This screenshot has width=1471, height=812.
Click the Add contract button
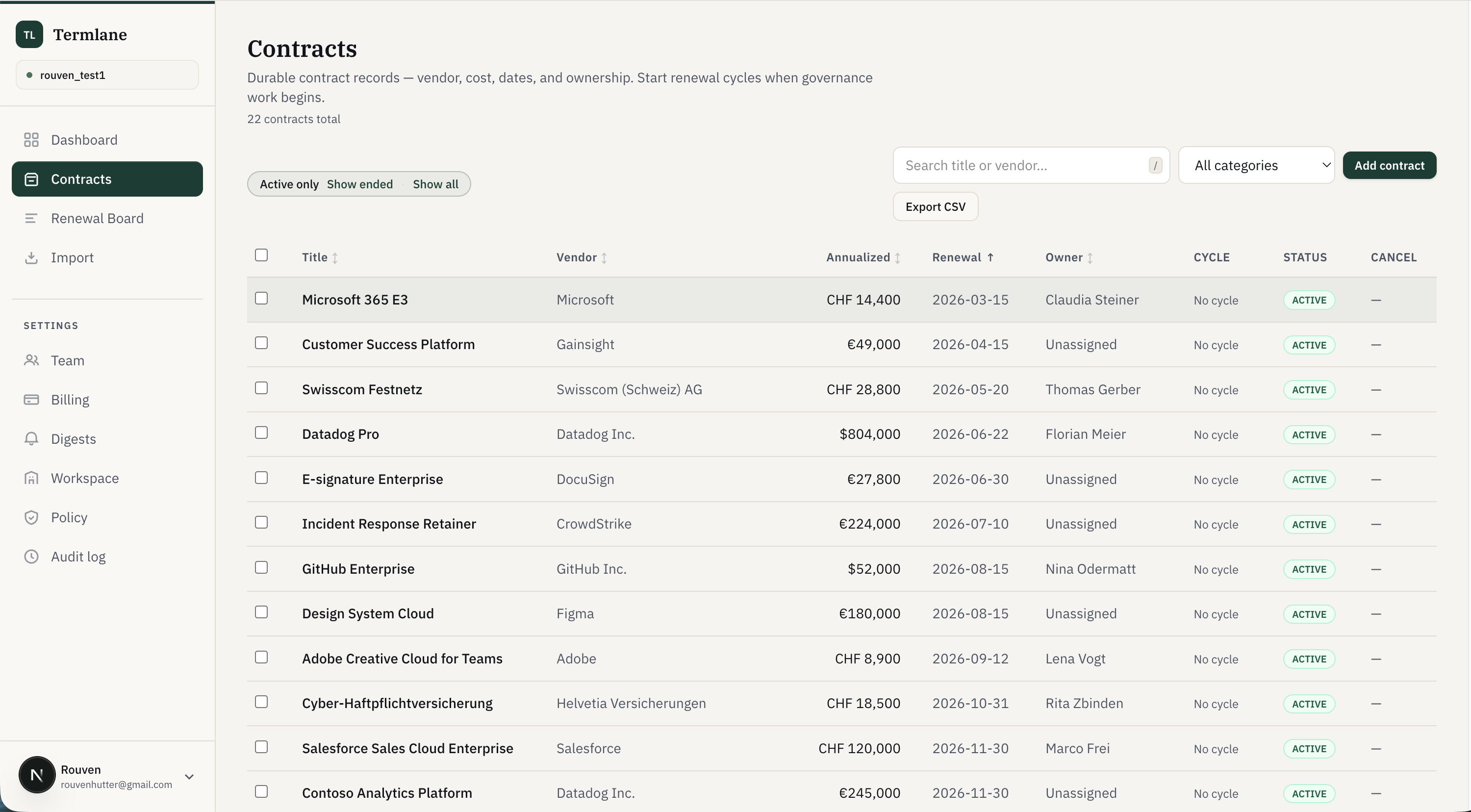pyautogui.click(x=1389, y=165)
